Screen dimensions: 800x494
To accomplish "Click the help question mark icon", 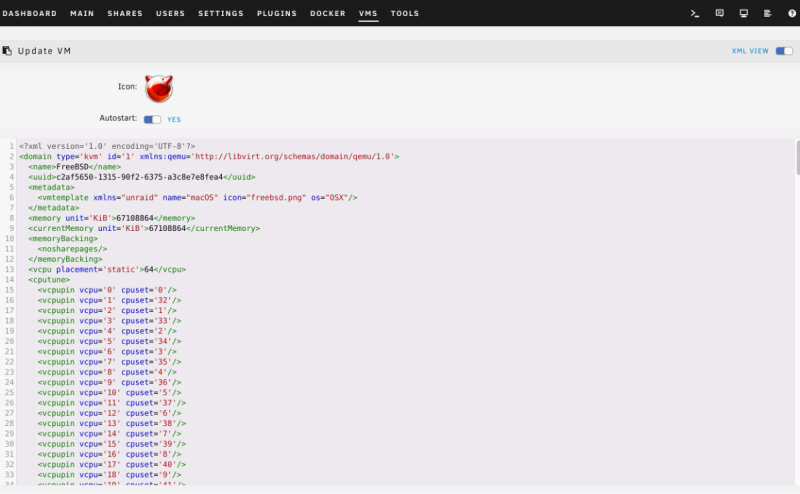I will click(x=792, y=13).
